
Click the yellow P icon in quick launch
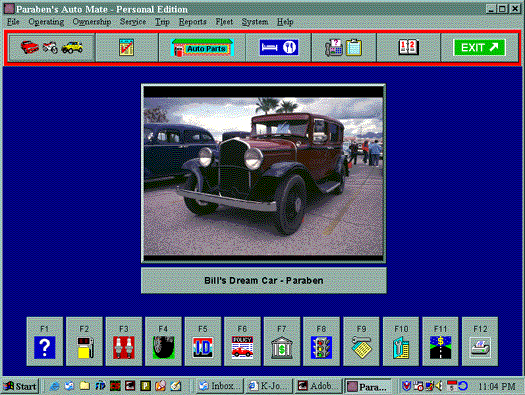click(145, 386)
